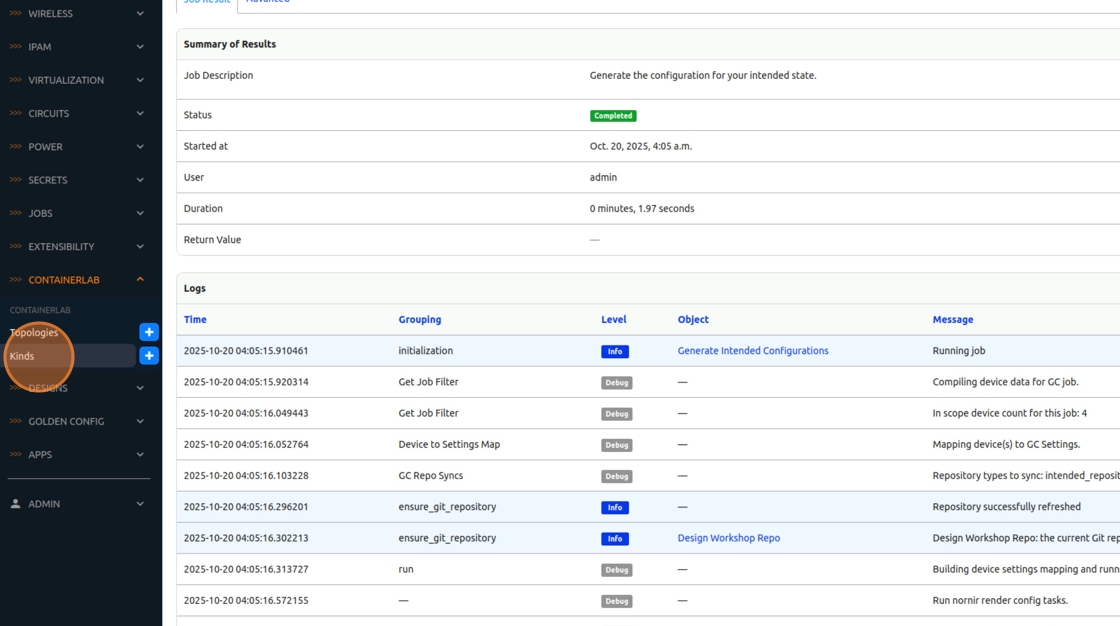Expand the WIRELESS section chevron
The image size is (1120, 626).
click(x=140, y=14)
